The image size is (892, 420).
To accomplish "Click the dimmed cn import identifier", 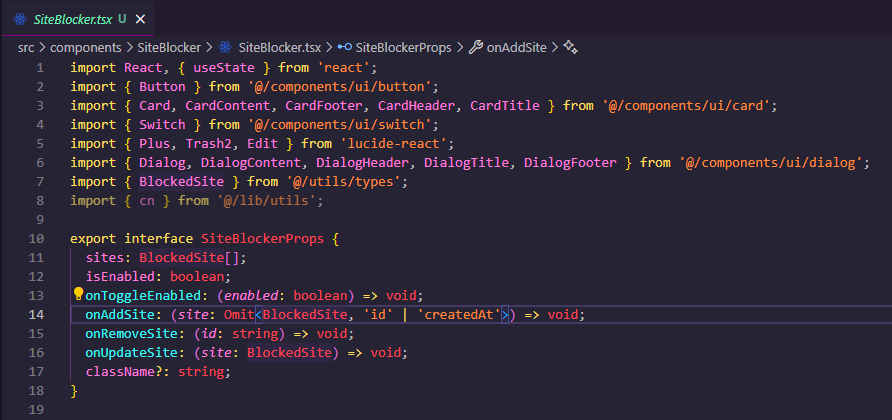I will click(x=147, y=201).
